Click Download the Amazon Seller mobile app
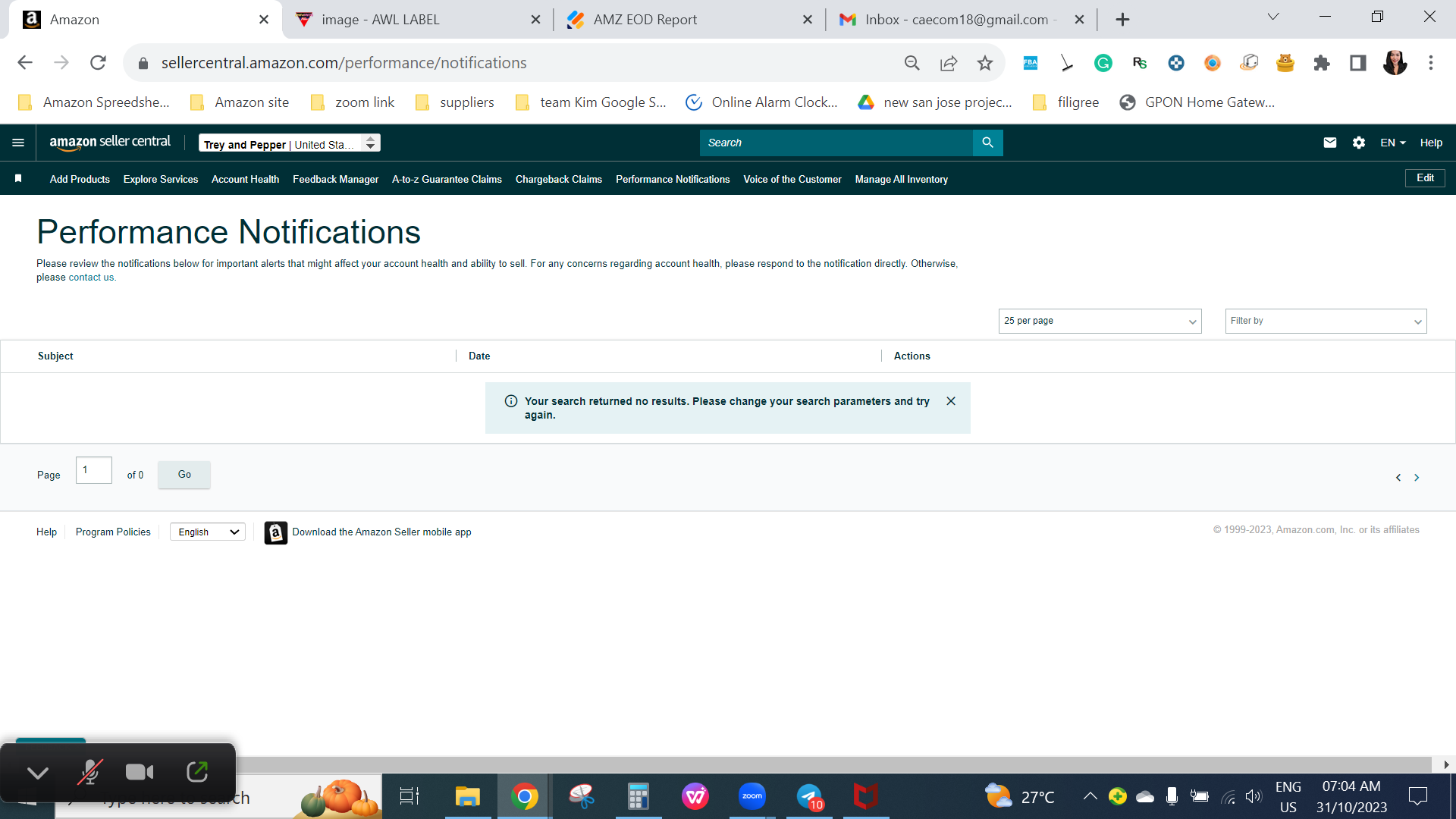This screenshot has height=819, width=1456. 381,532
